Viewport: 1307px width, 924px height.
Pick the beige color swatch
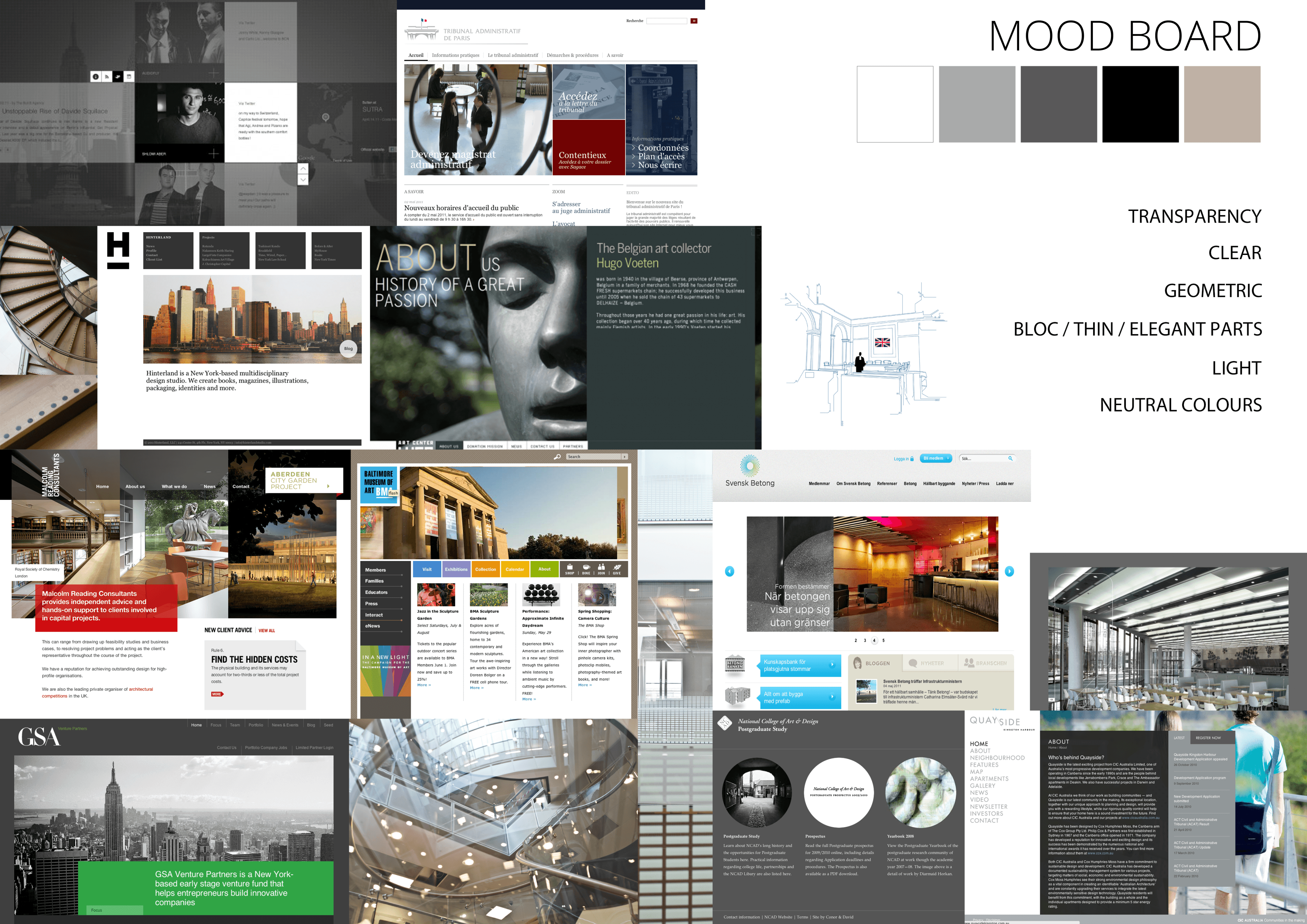tap(1222, 104)
